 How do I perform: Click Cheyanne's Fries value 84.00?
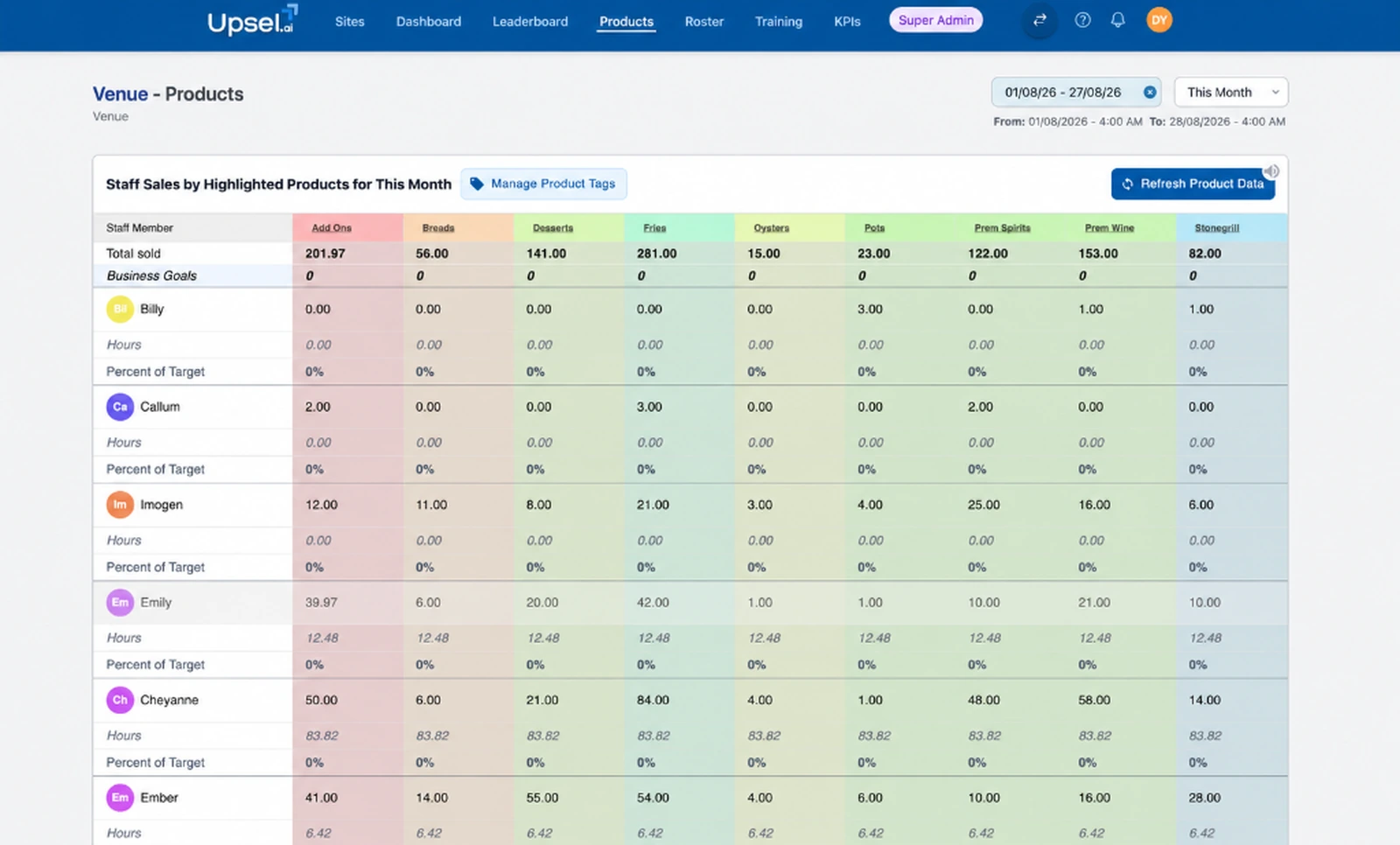(653, 700)
